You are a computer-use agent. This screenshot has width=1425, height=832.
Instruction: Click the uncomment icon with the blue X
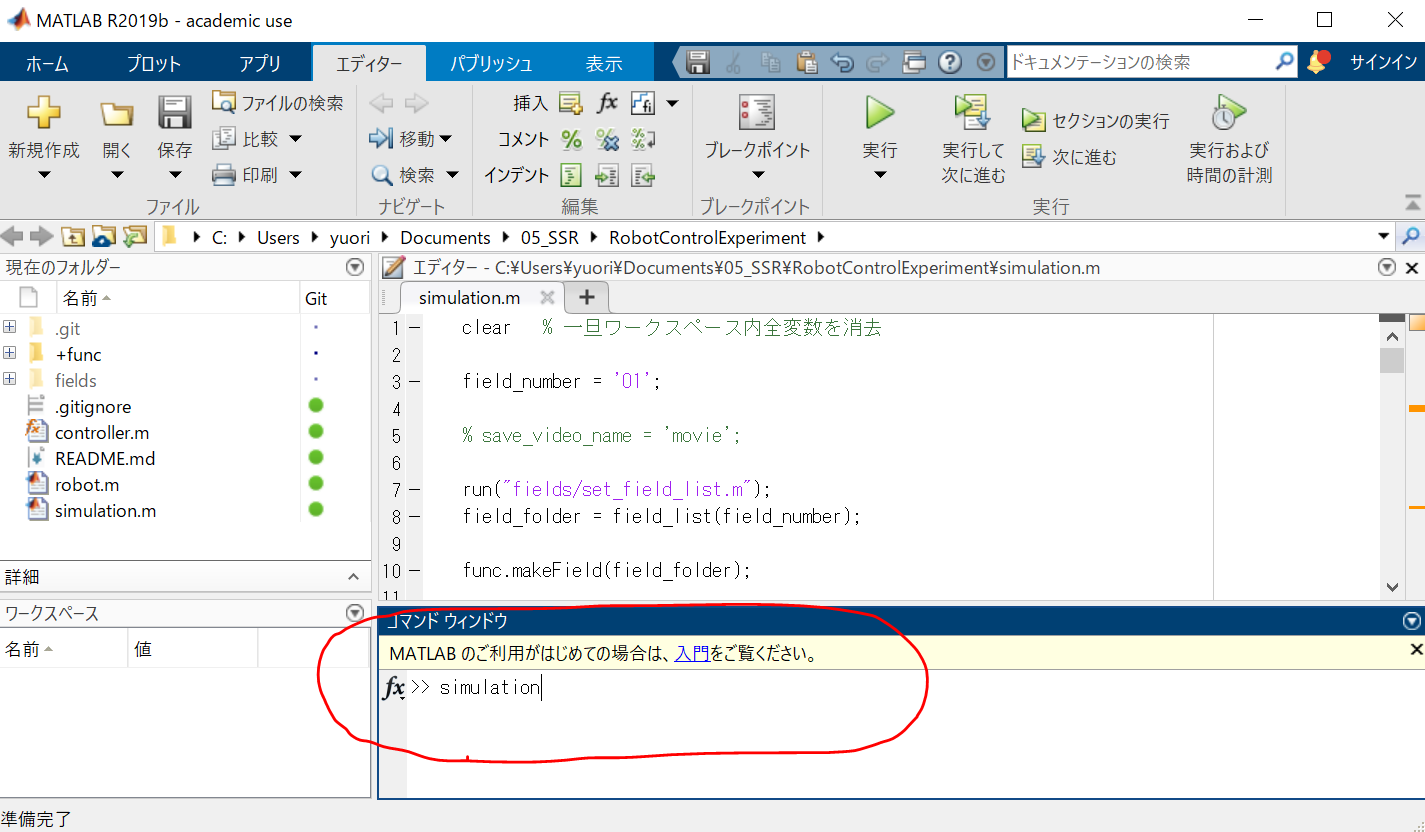(x=607, y=138)
